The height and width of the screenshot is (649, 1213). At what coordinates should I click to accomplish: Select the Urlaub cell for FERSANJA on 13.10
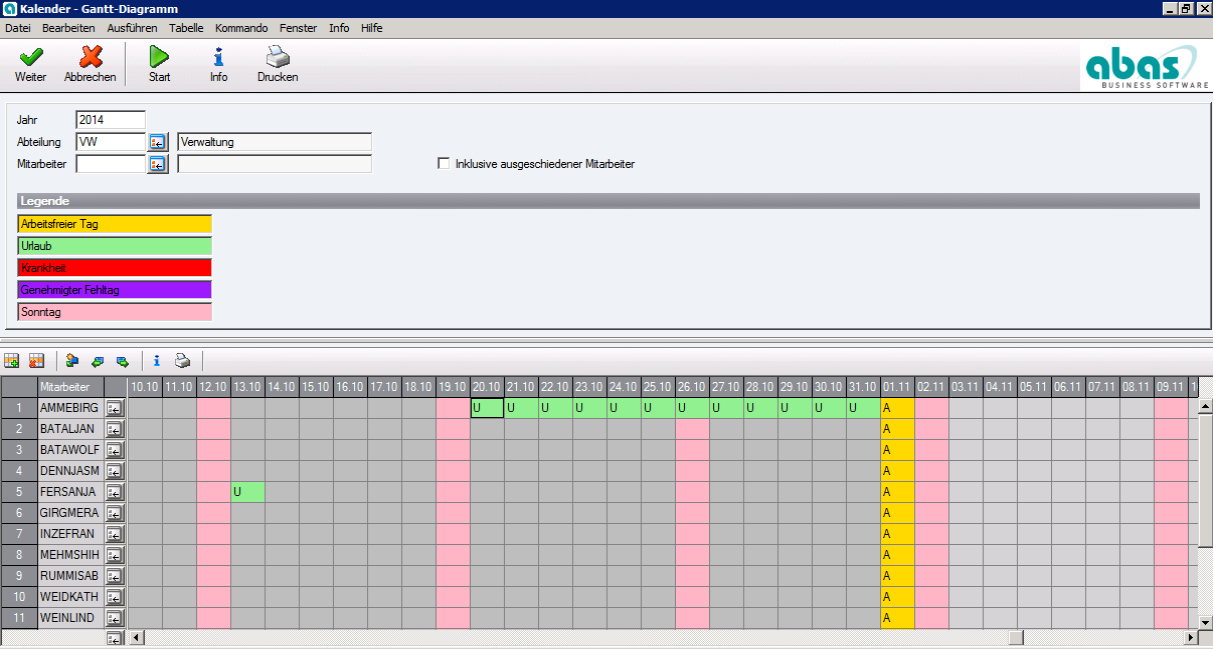click(x=248, y=492)
